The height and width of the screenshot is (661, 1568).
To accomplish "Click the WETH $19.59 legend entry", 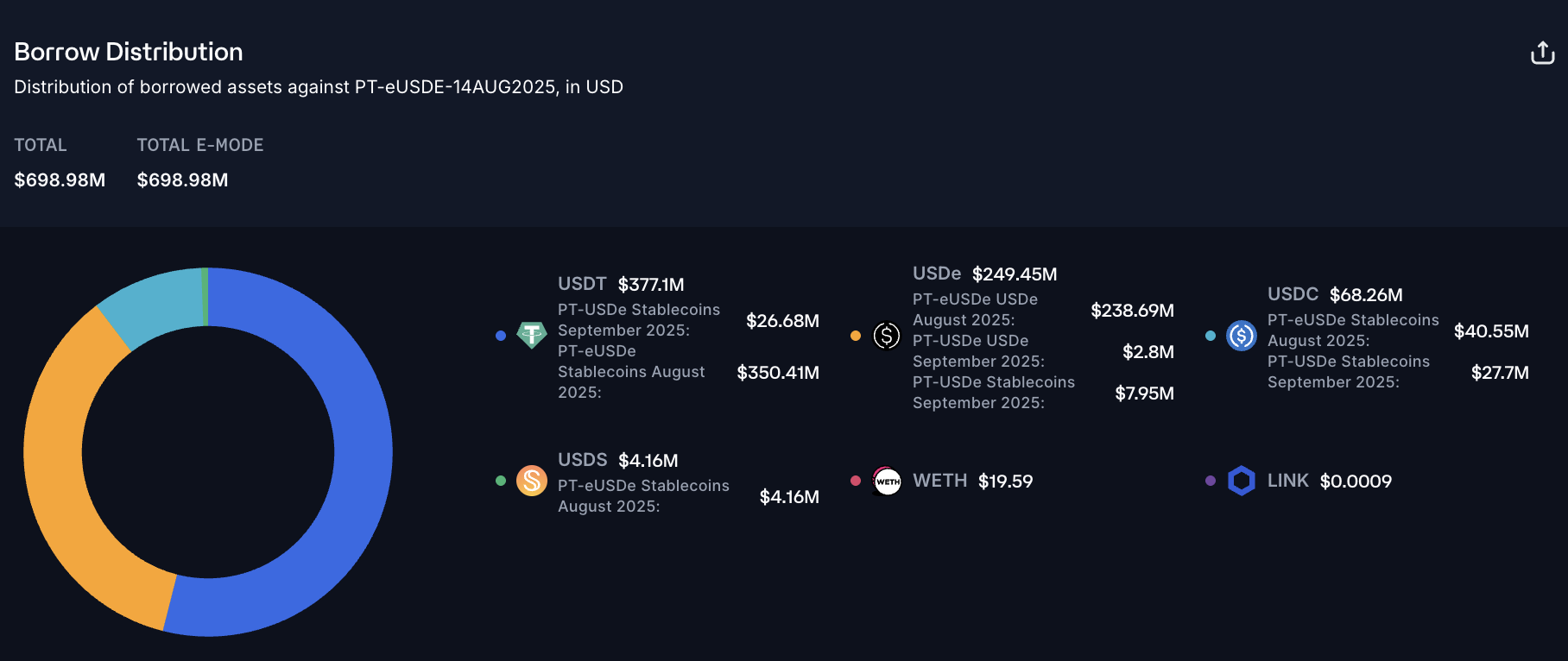I will point(972,481).
